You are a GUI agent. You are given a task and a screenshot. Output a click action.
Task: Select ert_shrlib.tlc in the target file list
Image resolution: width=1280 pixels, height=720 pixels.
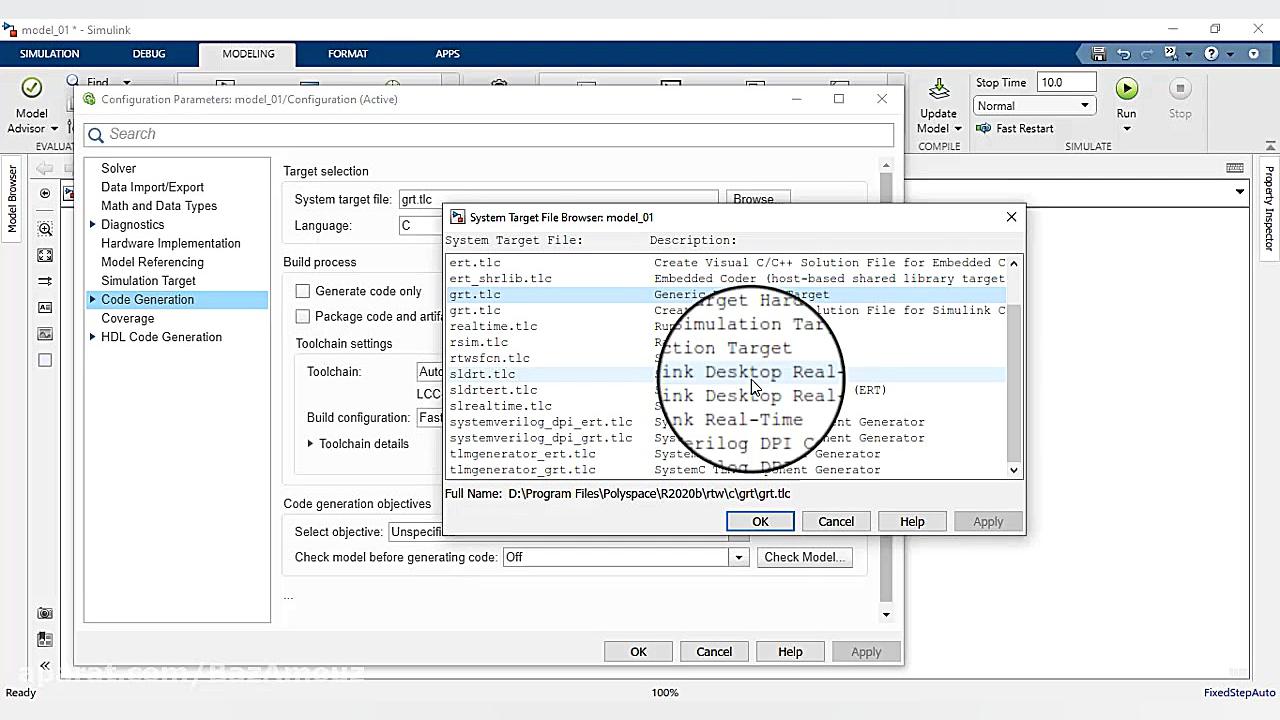click(500, 278)
